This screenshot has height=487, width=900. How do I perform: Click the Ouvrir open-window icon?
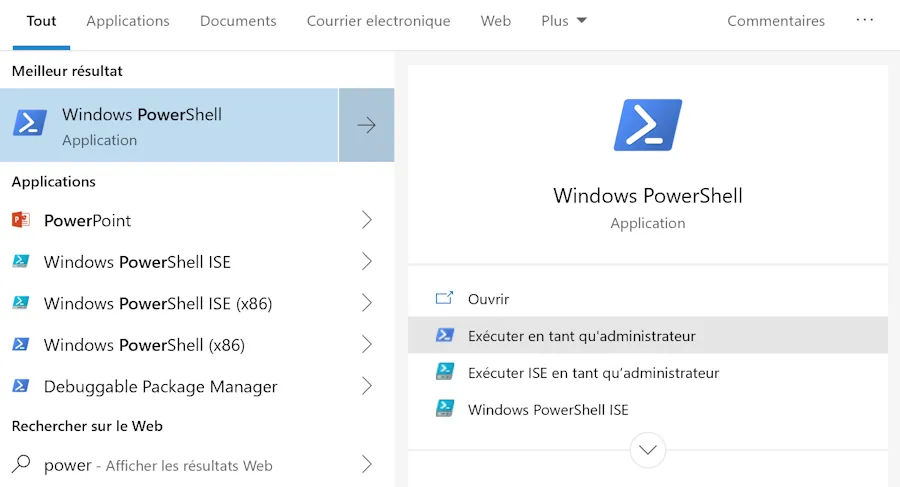(444, 298)
